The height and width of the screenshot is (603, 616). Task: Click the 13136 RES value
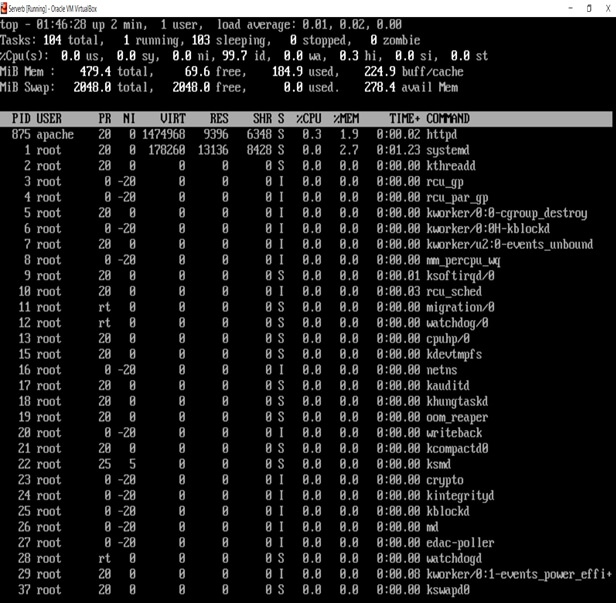click(213, 150)
